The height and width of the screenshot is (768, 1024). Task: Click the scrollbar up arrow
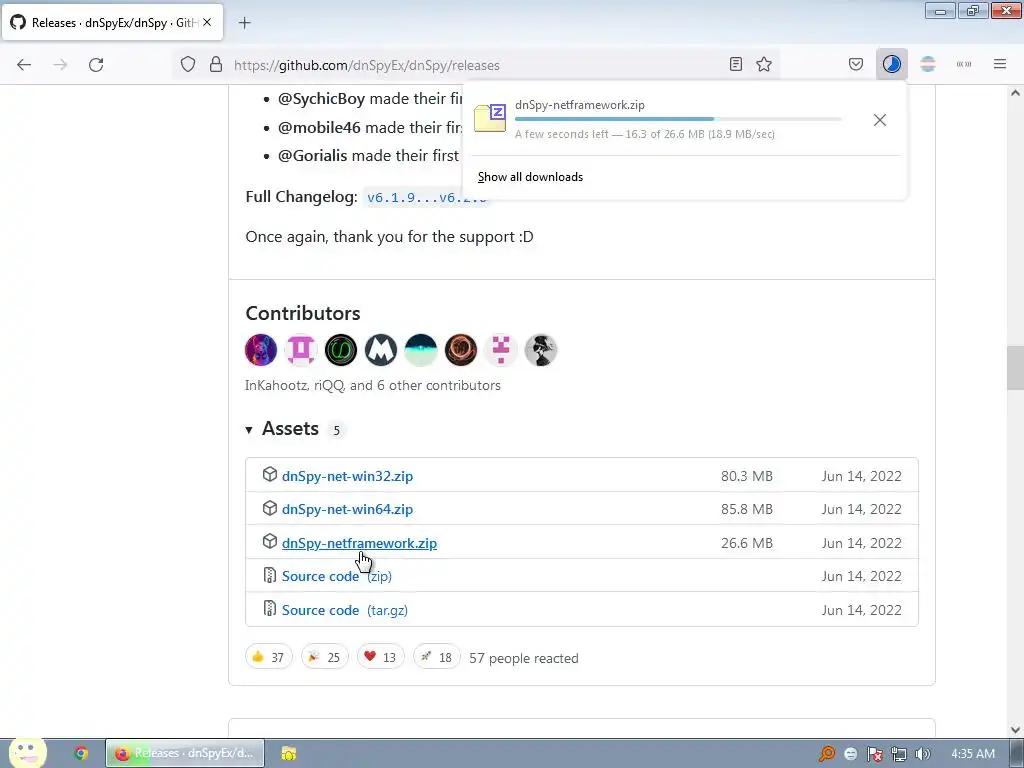(x=1015, y=93)
